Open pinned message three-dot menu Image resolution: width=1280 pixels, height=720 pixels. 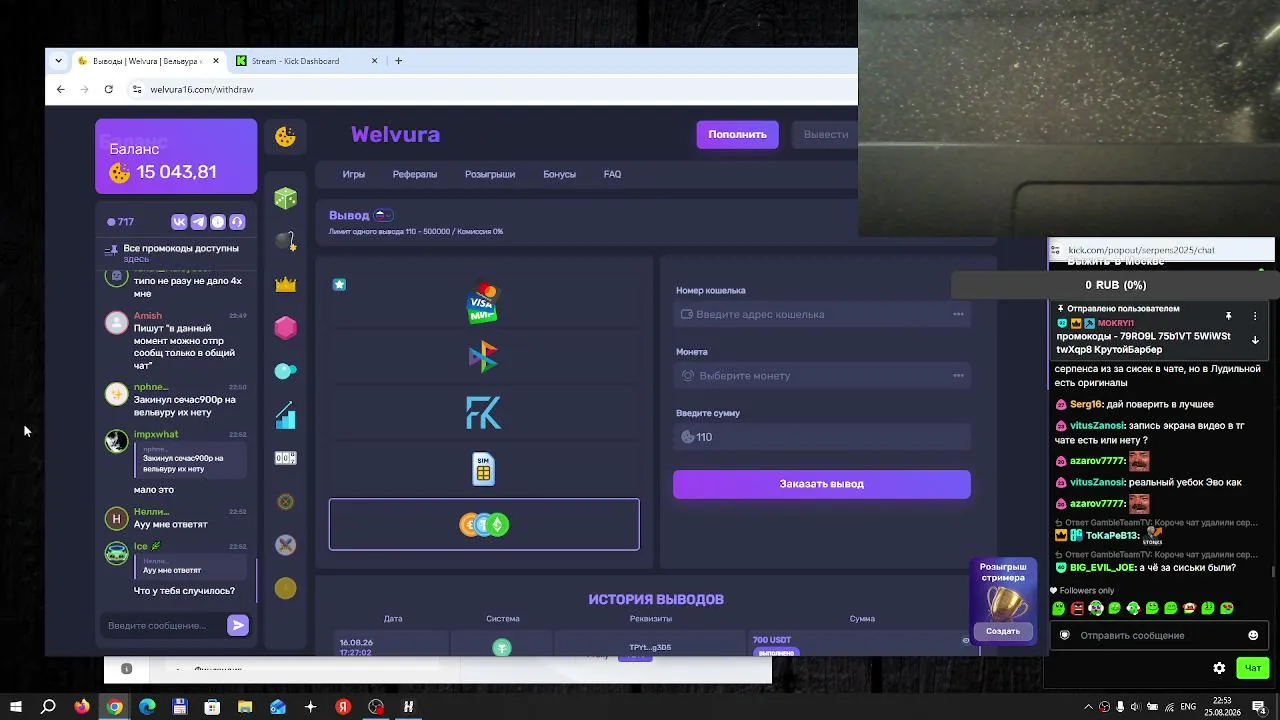[x=1255, y=316]
